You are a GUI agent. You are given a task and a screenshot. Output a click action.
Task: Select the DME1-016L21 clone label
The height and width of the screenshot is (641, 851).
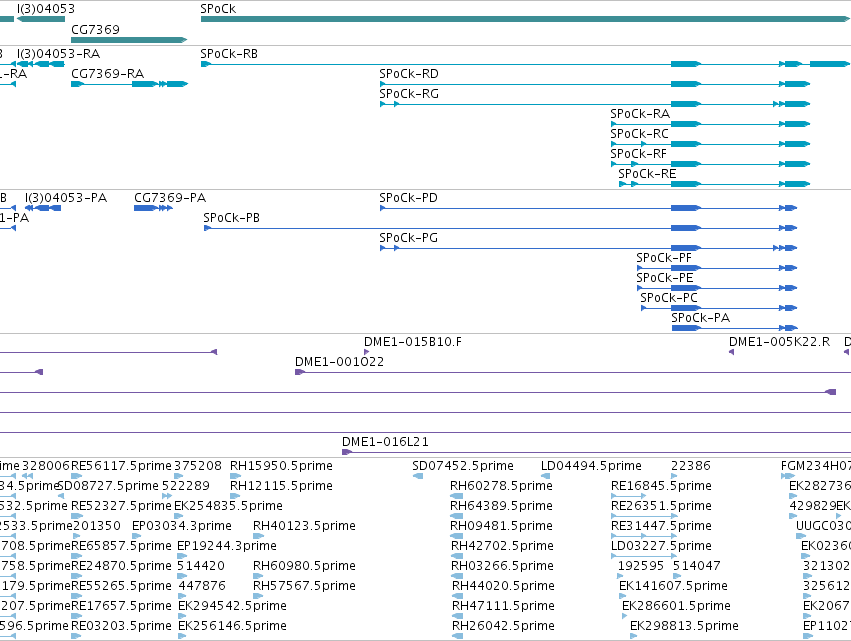(385, 442)
